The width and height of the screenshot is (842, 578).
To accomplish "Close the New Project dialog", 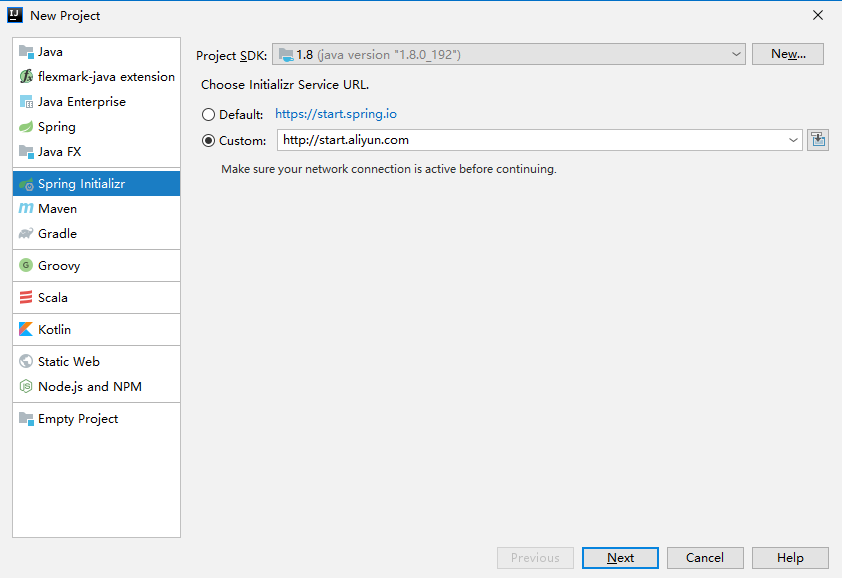I will 817,15.
